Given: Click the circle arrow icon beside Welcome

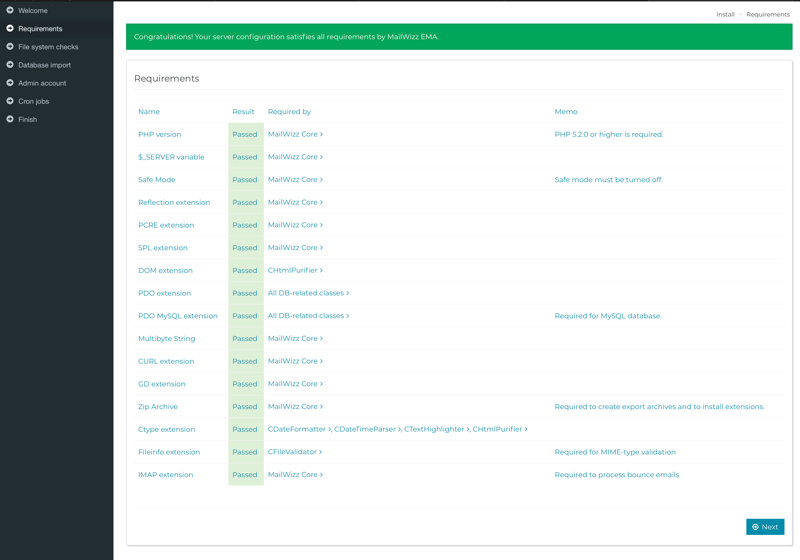Looking at the screenshot, I should (10, 10).
